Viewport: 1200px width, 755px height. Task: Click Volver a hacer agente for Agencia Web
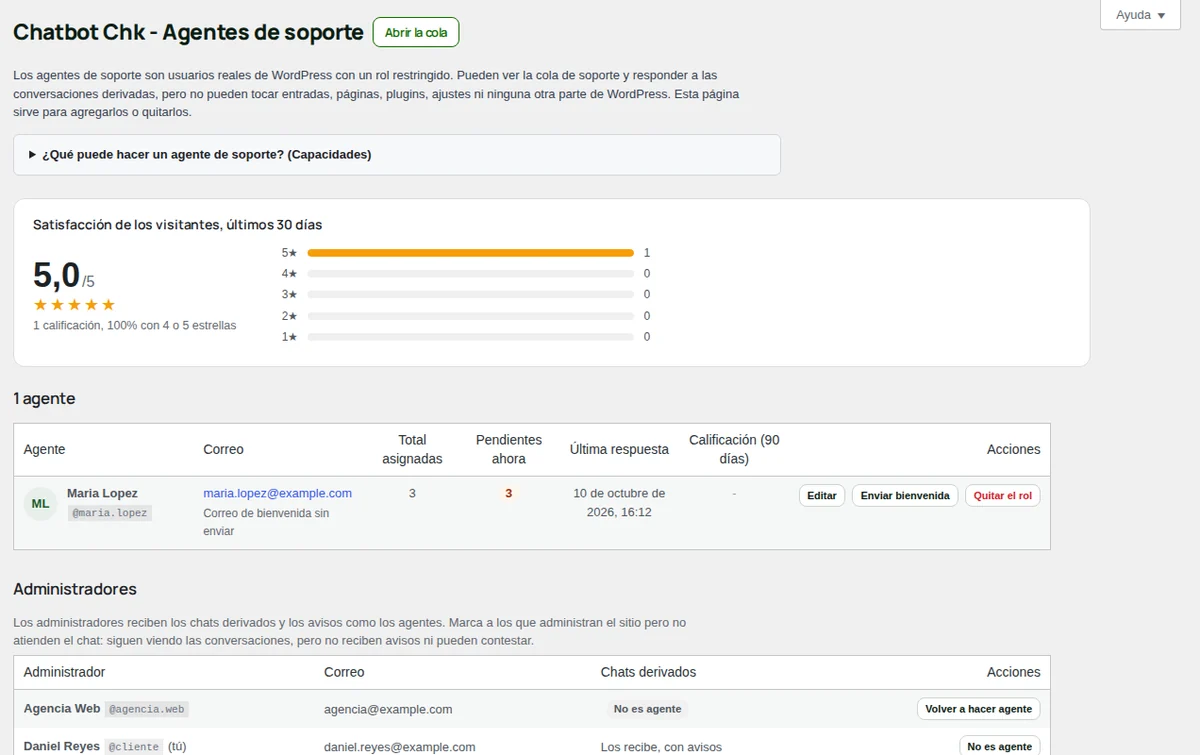(x=978, y=709)
